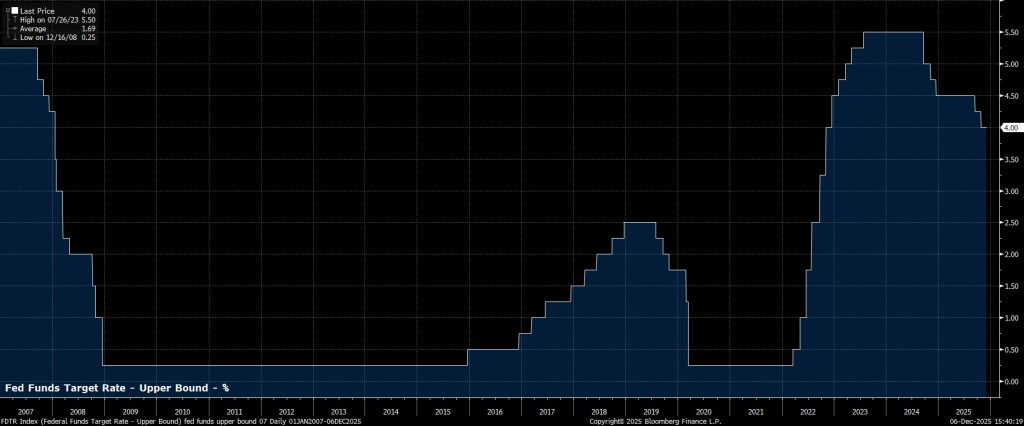Click the Average marker icon in legend

[x=15, y=29]
